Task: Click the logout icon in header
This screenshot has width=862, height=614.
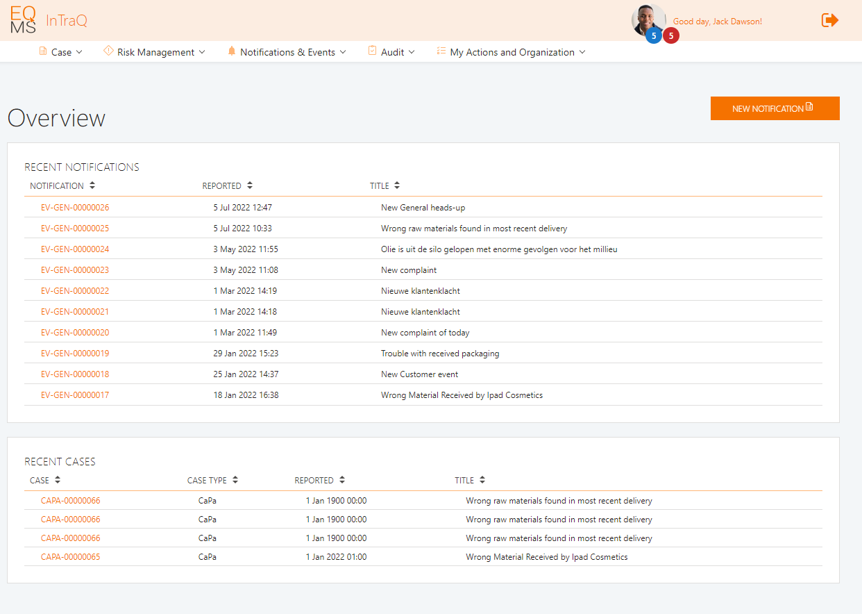Action: click(829, 20)
